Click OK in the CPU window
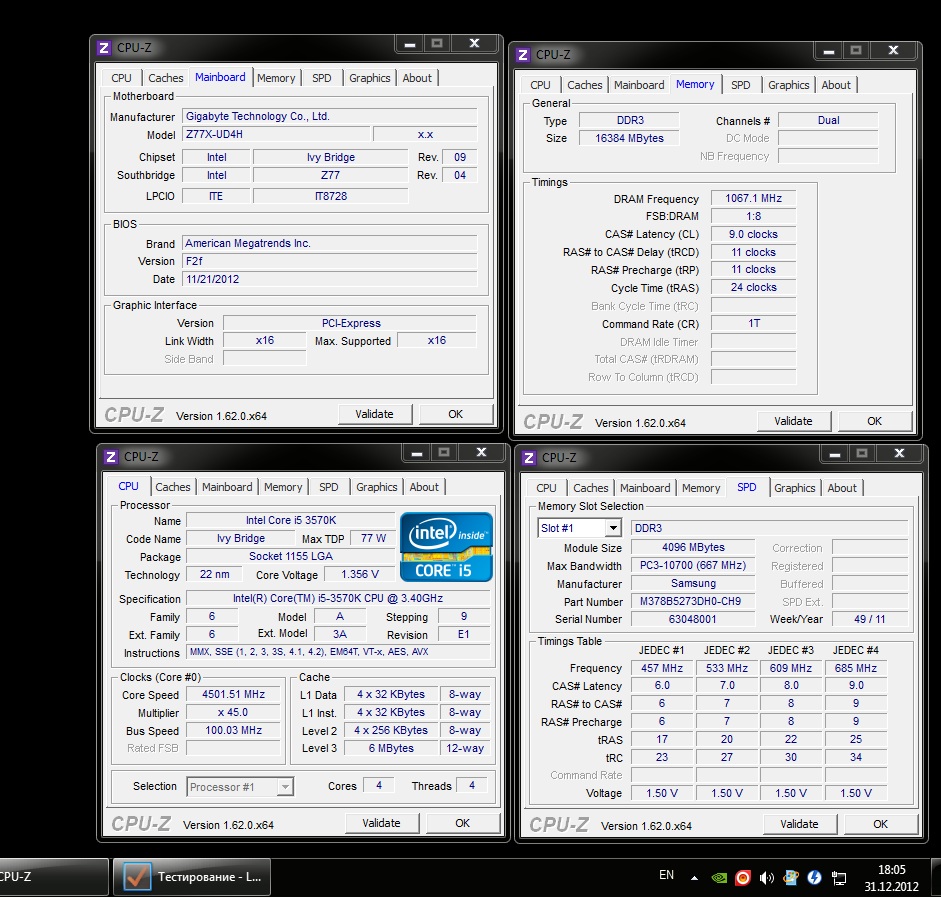Image resolution: width=941 pixels, height=897 pixels. click(462, 823)
